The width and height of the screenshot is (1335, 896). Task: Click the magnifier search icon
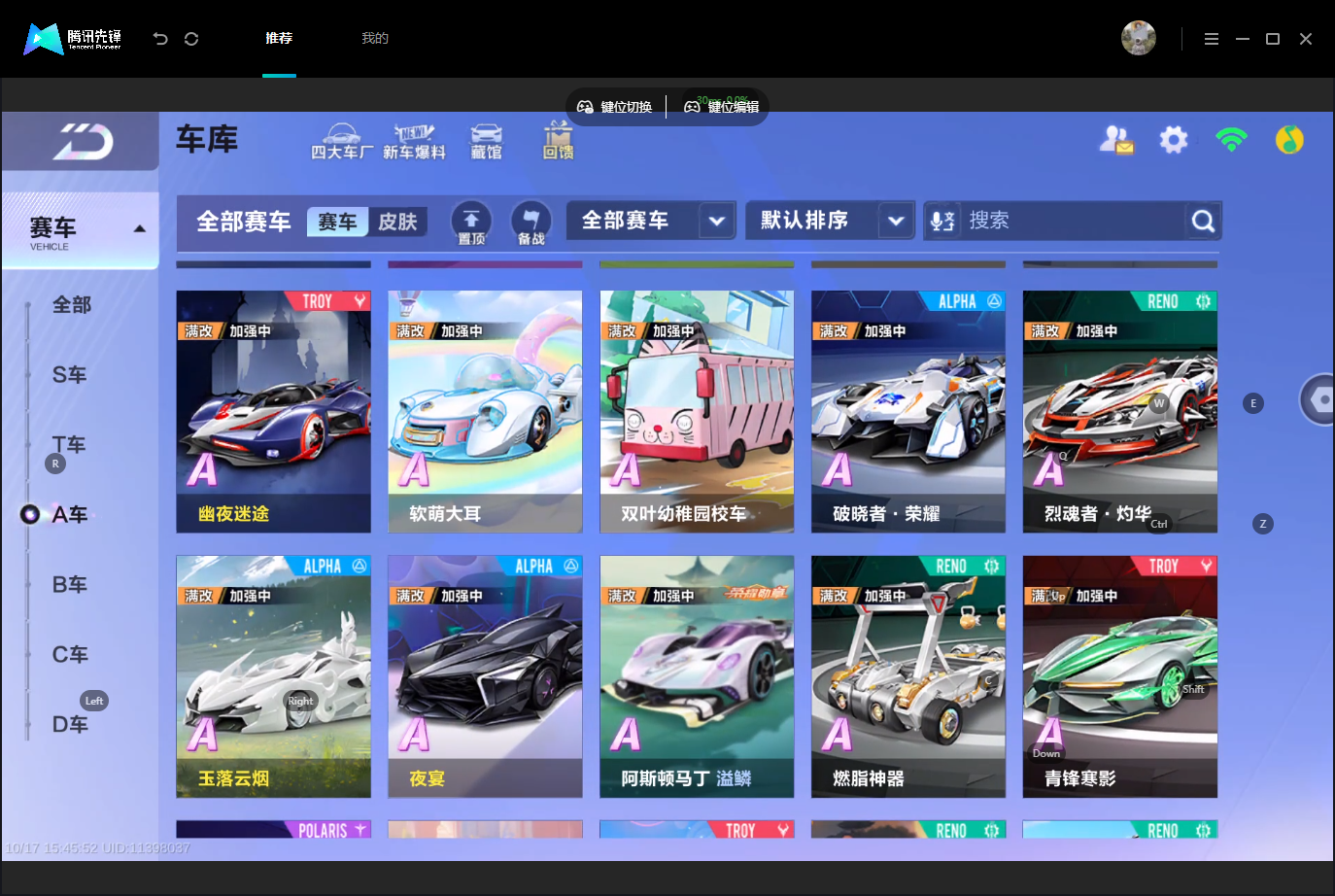click(x=1203, y=222)
